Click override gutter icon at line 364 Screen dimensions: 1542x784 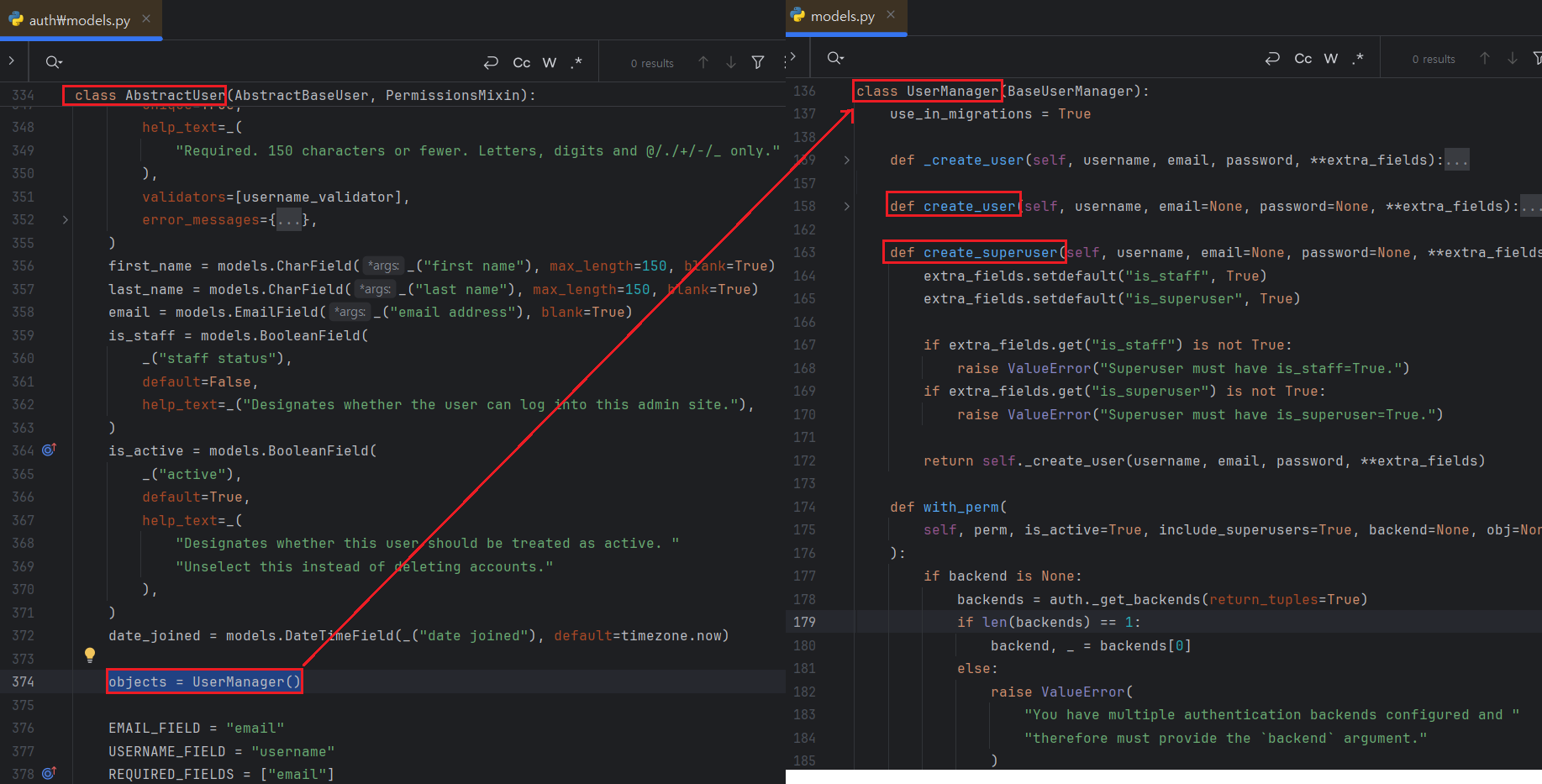49,450
